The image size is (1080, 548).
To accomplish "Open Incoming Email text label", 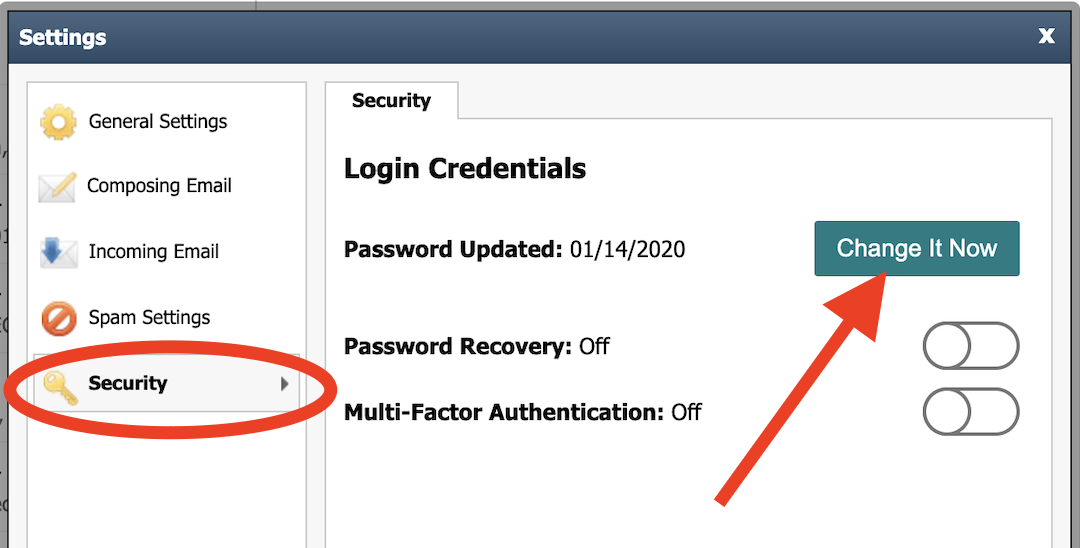I will pos(154,252).
